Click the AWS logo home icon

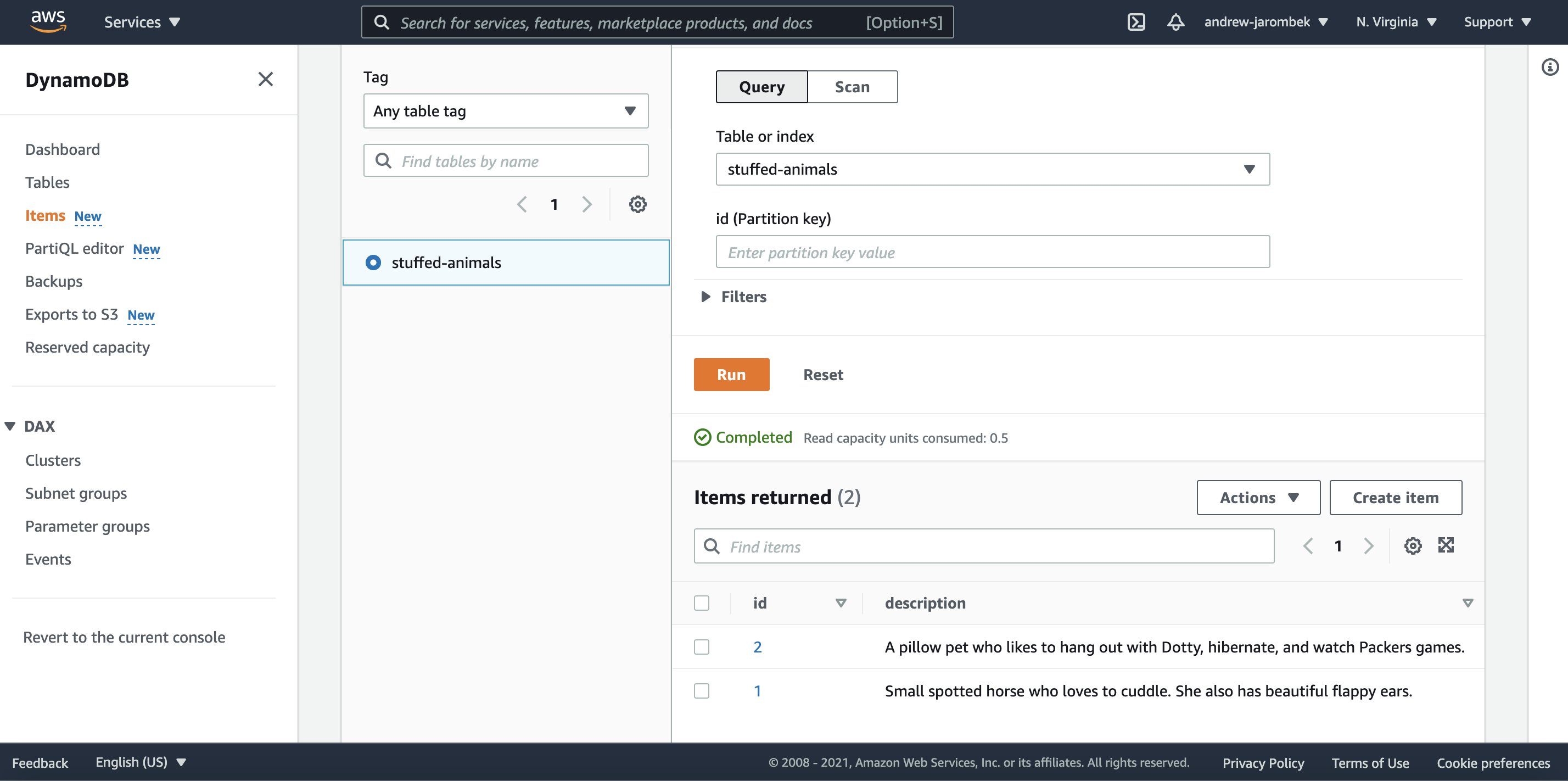[x=48, y=21]
